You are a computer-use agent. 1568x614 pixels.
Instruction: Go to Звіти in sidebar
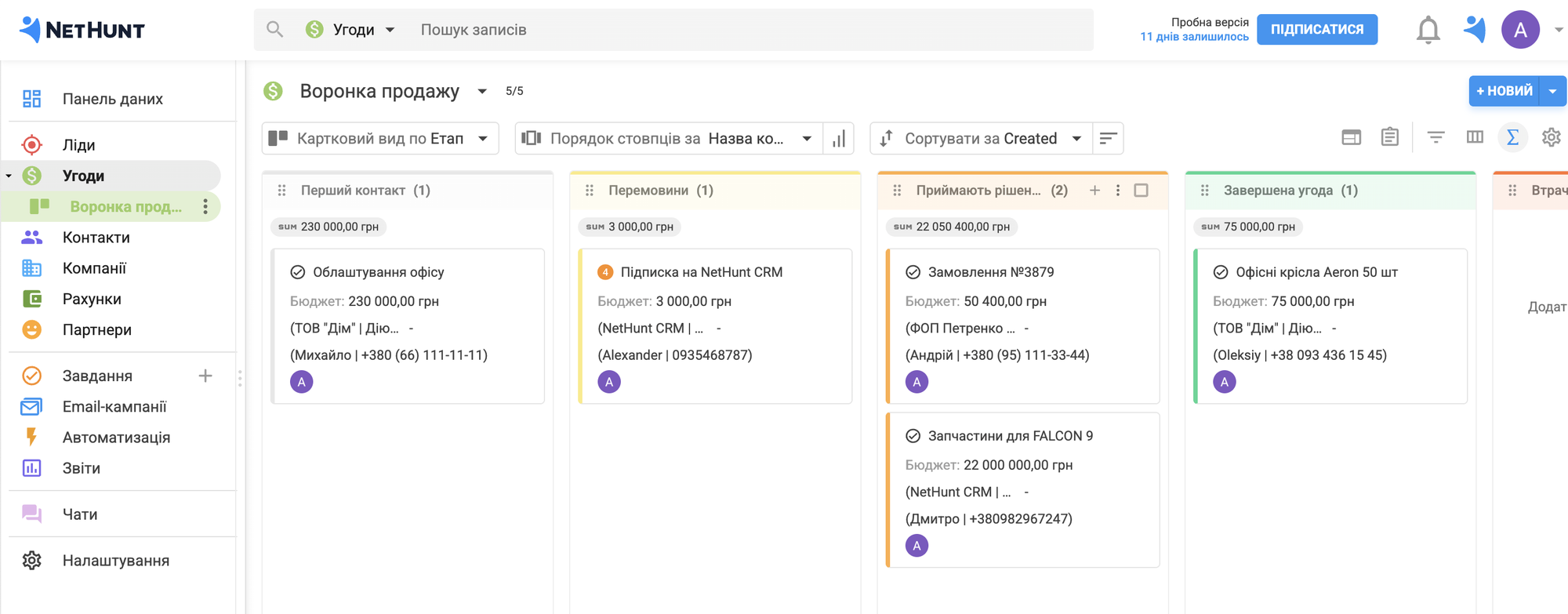[x=81, y=468]
